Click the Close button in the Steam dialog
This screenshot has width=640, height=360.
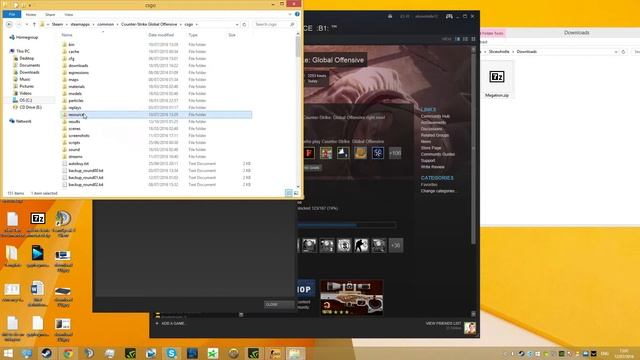[x=279, y=304]
